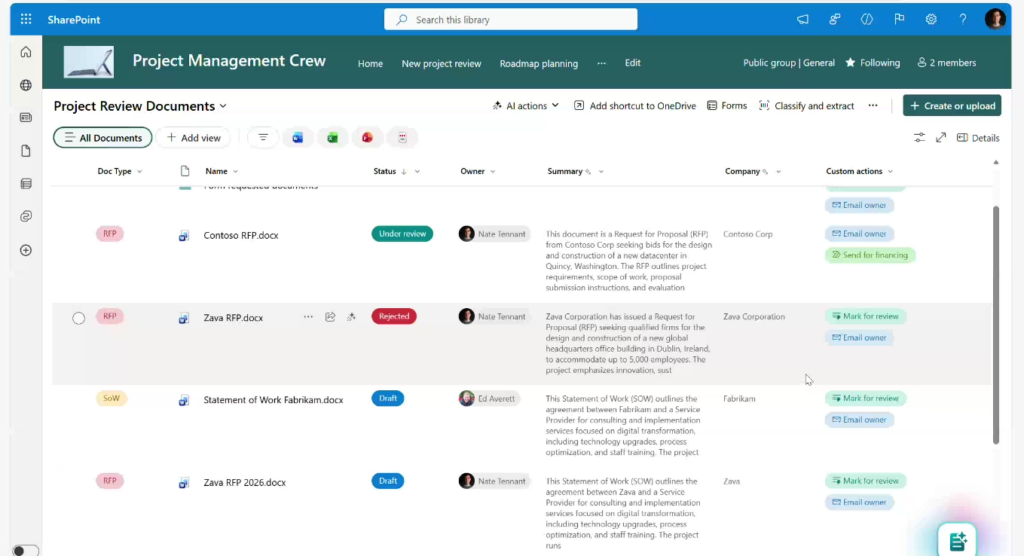Go to the Roadmap planning nav item

538,63
